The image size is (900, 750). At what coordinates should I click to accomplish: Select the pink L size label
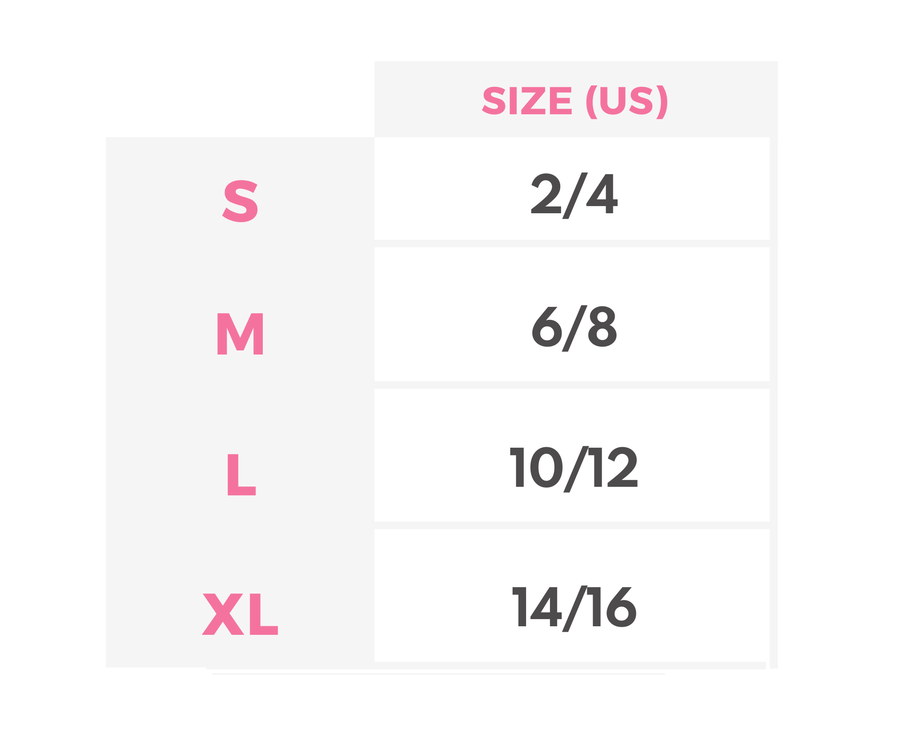tap(240, 475)
